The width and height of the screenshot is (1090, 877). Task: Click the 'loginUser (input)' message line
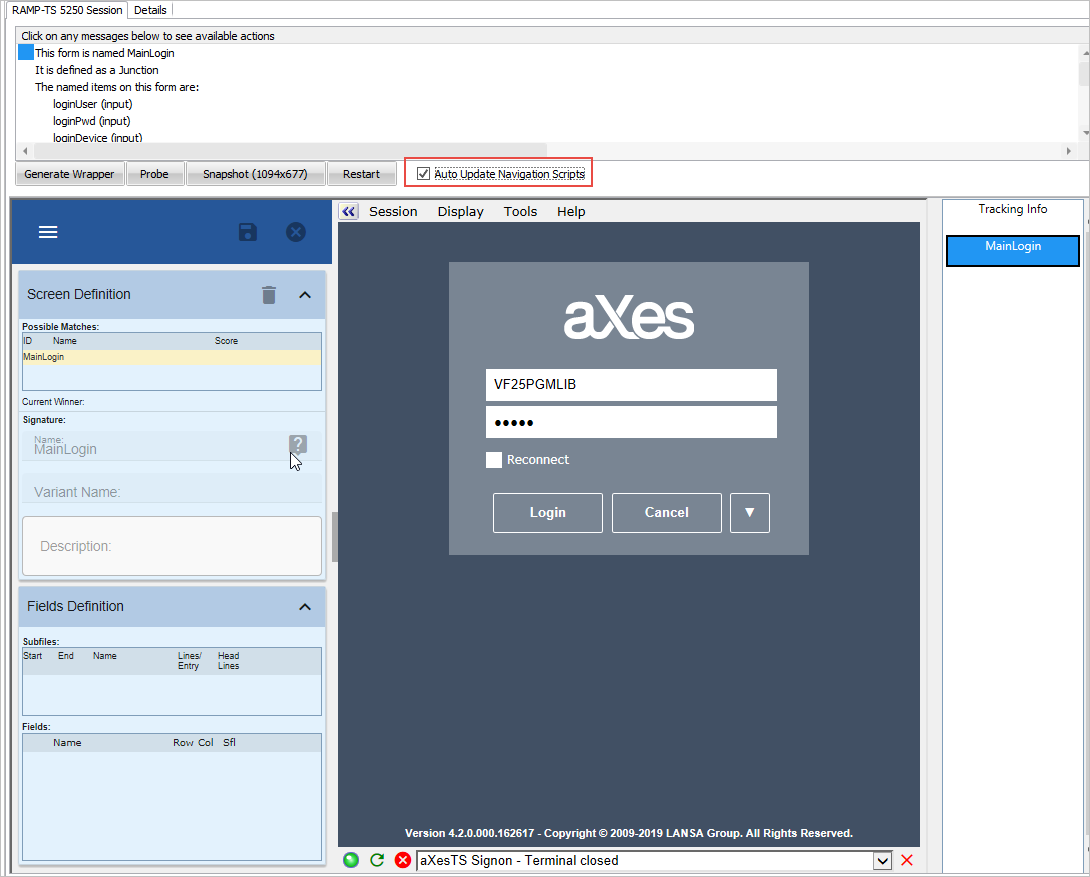tap(92, 104)
